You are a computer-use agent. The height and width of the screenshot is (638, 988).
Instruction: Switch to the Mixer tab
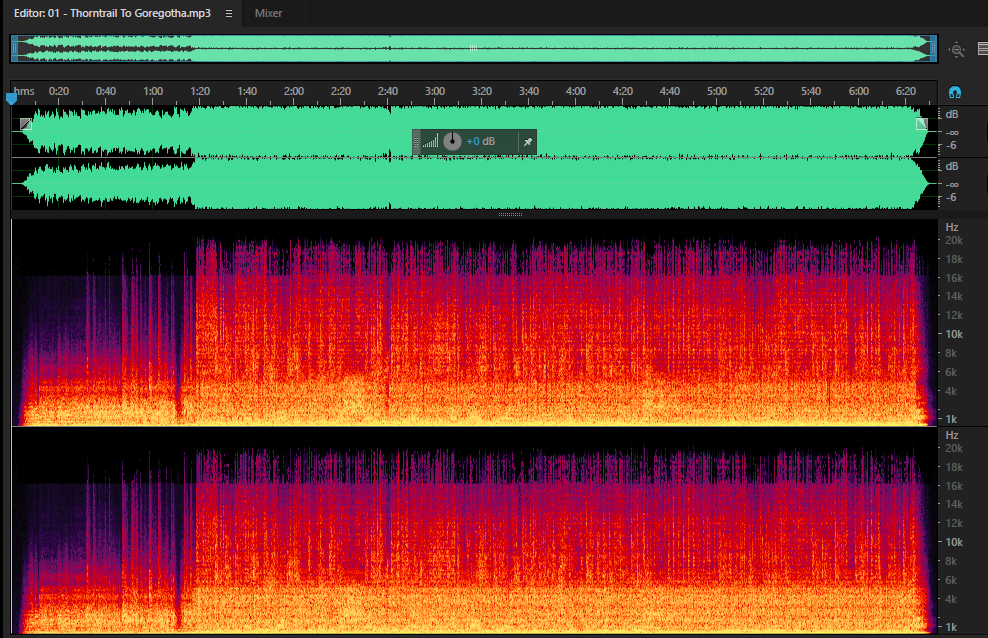[268, 13]
